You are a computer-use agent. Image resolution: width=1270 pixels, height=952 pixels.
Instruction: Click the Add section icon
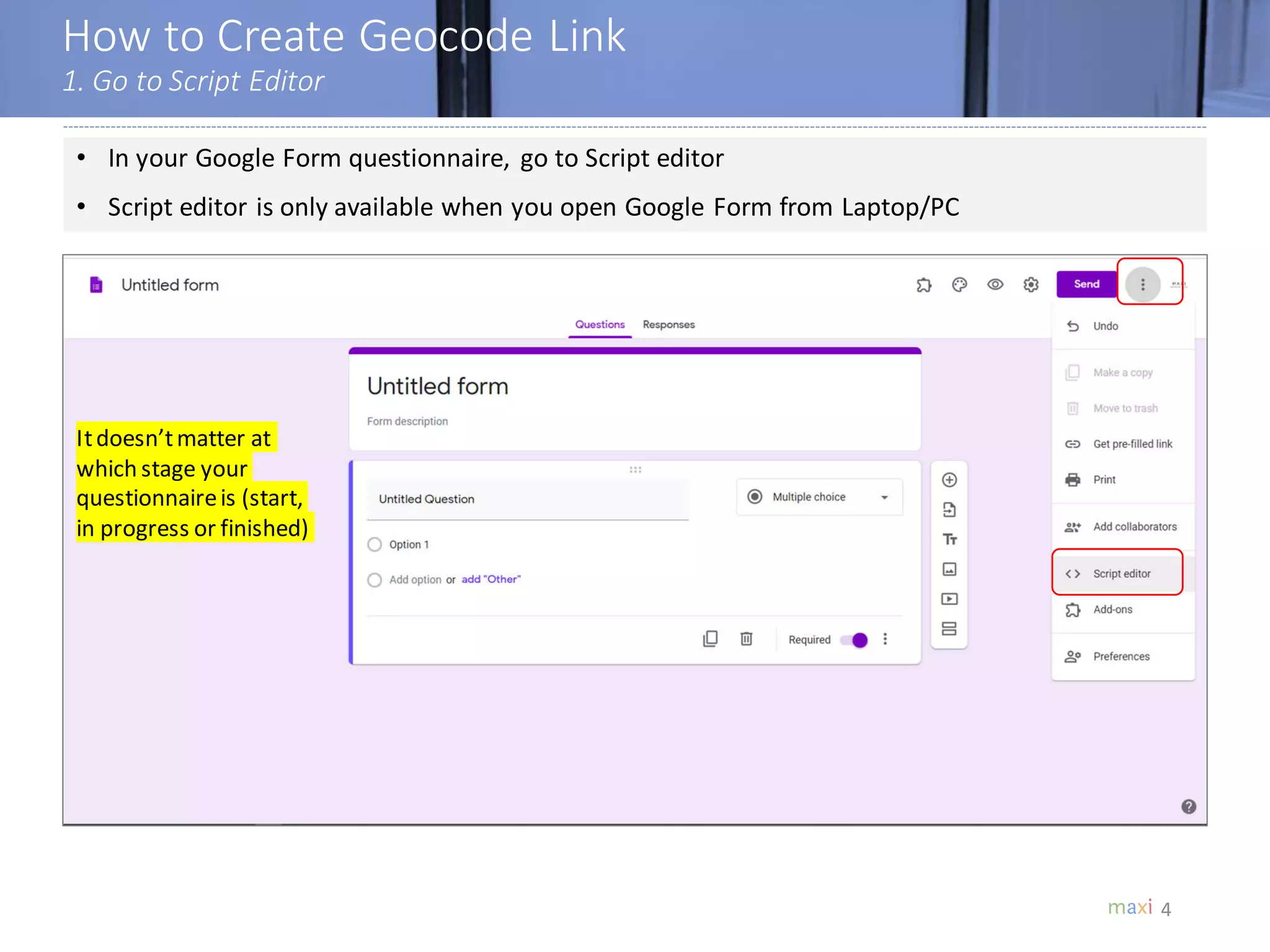click(x=949, y=628)
